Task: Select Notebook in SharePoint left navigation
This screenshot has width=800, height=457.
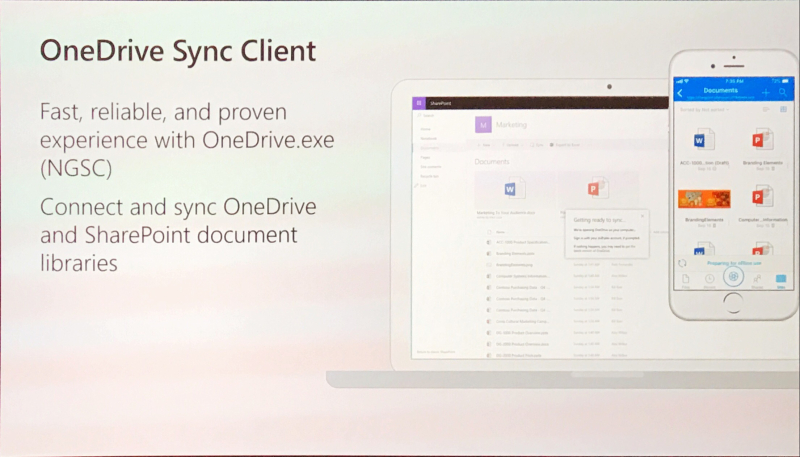Action: 429,138
